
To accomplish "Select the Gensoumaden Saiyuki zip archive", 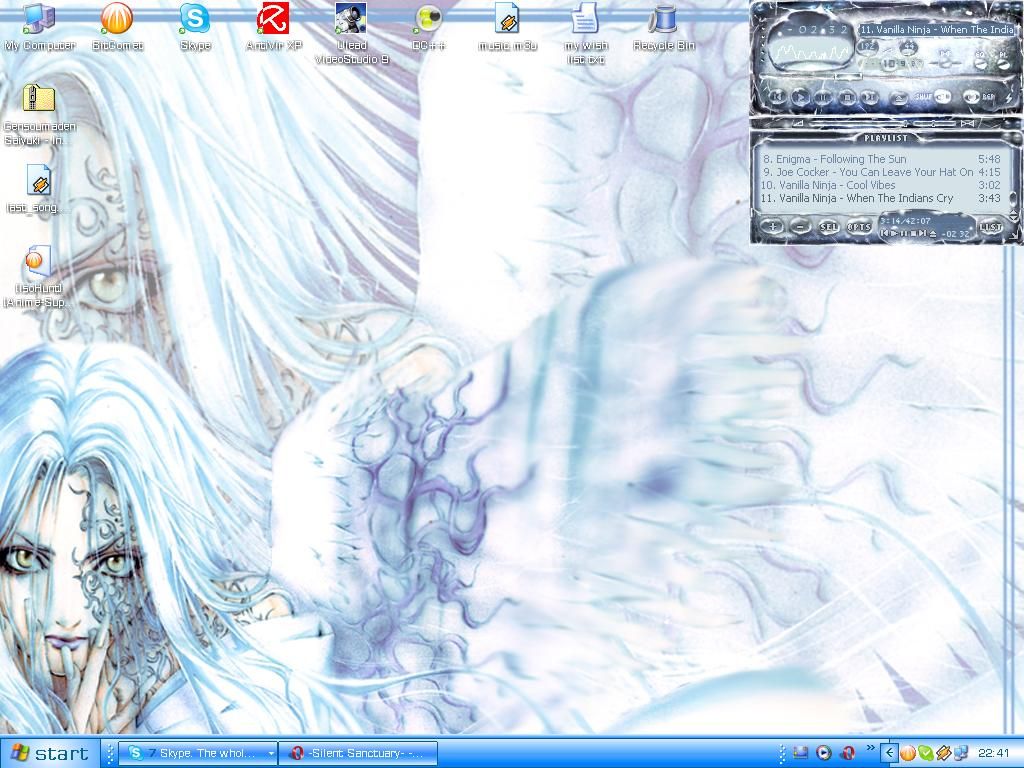I will click(39, 116).
